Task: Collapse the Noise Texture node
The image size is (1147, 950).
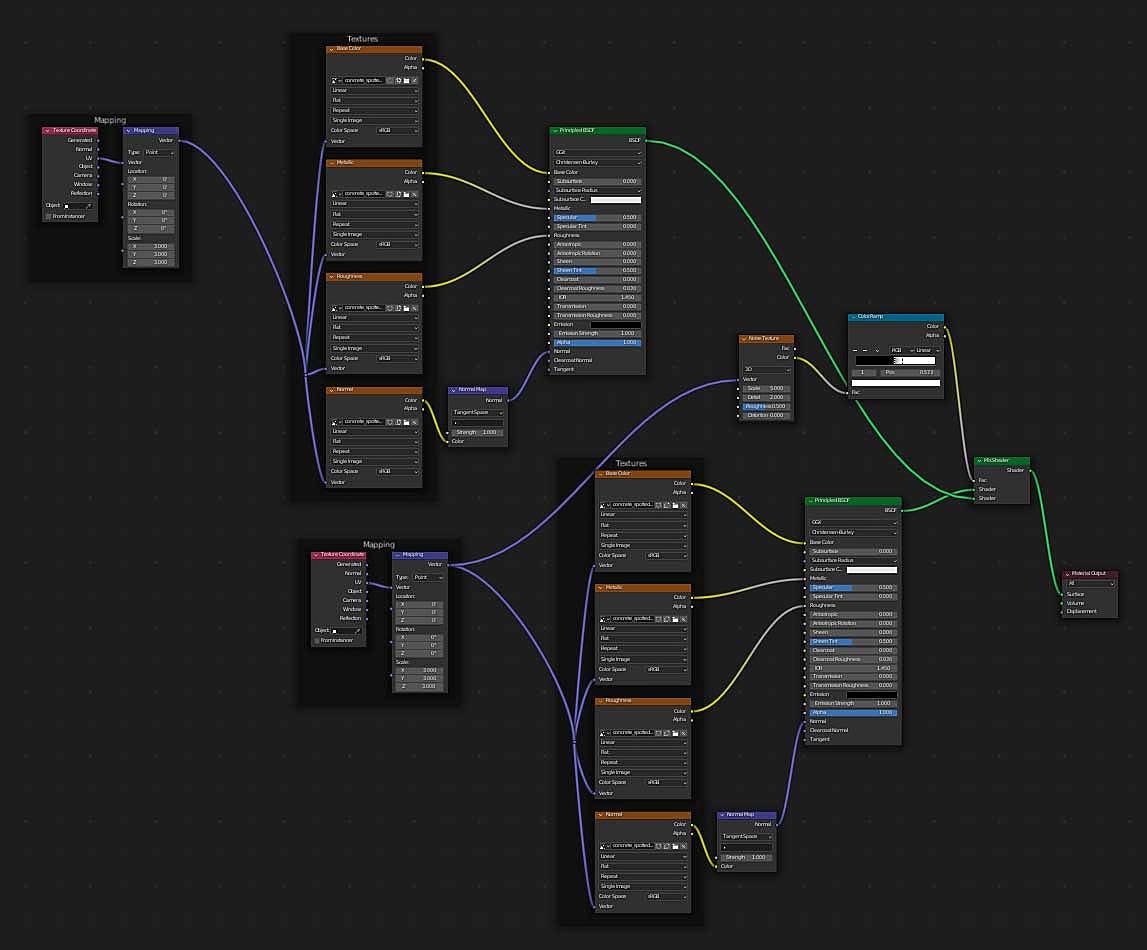Action: [x=744, y=339]
